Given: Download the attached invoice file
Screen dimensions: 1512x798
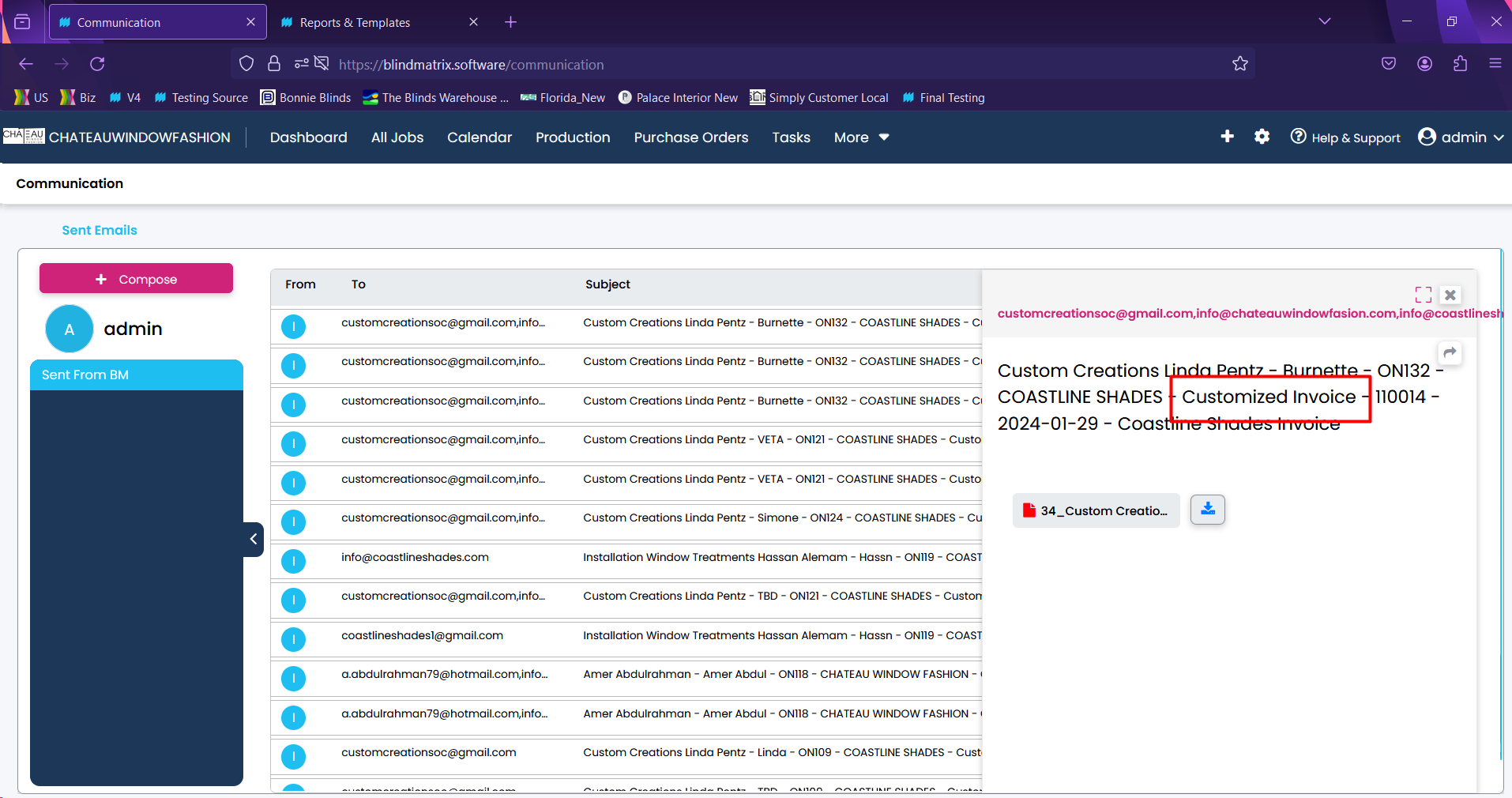Looking at the screenshot, I should pyautogui.click(x=1207, y=510).
